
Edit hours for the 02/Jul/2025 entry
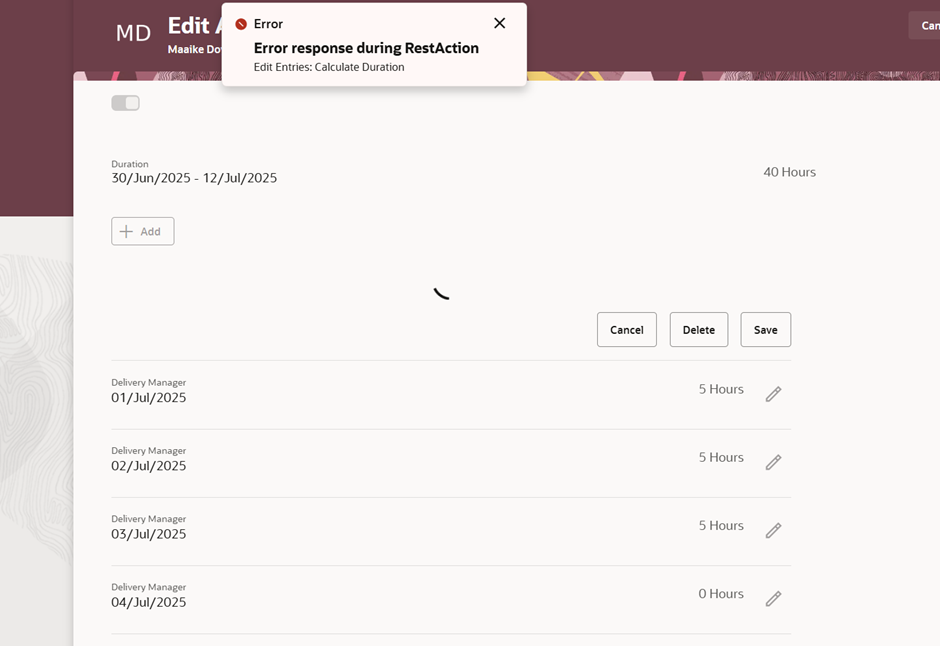point(773,463)
